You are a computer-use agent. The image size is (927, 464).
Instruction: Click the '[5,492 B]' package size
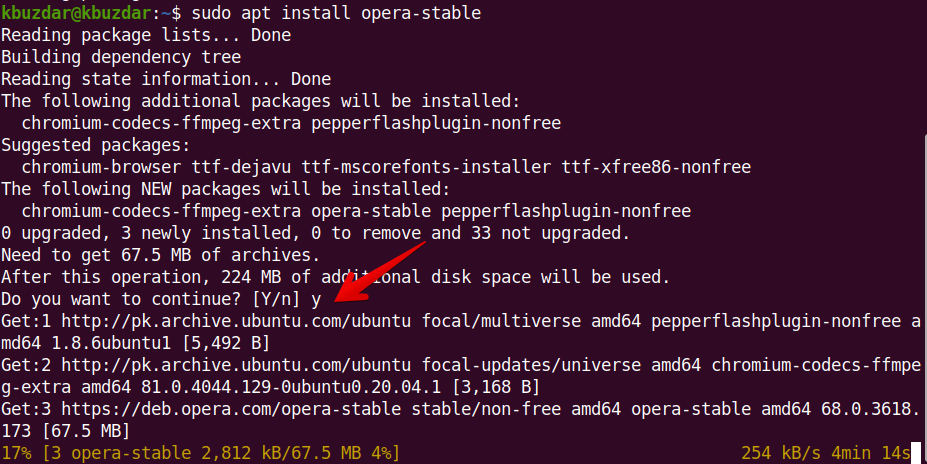pos(225,343)
